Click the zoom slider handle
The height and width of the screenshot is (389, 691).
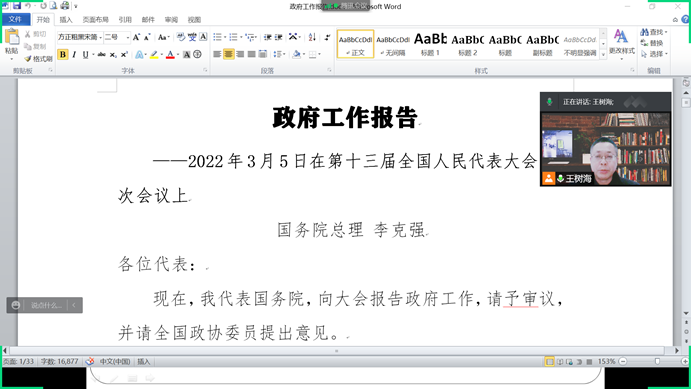click(657, 361)
